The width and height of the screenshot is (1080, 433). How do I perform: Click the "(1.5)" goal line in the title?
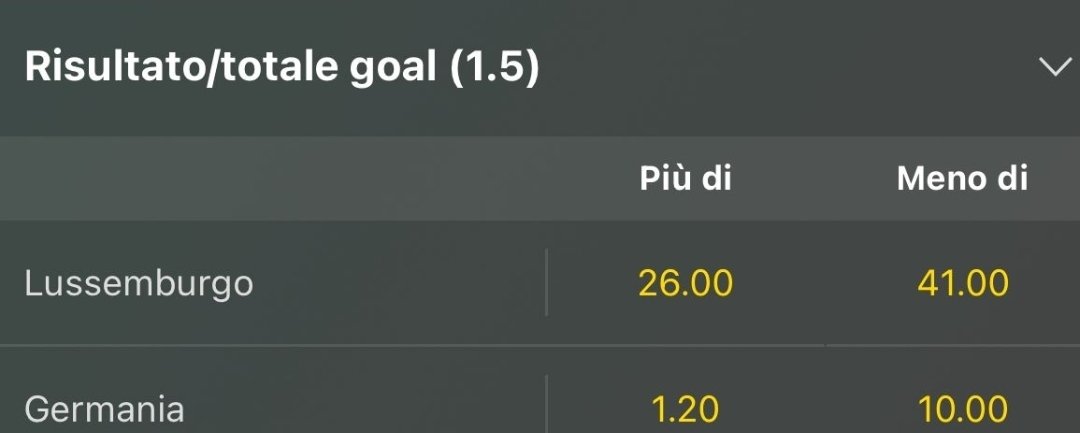pos(494,68)
